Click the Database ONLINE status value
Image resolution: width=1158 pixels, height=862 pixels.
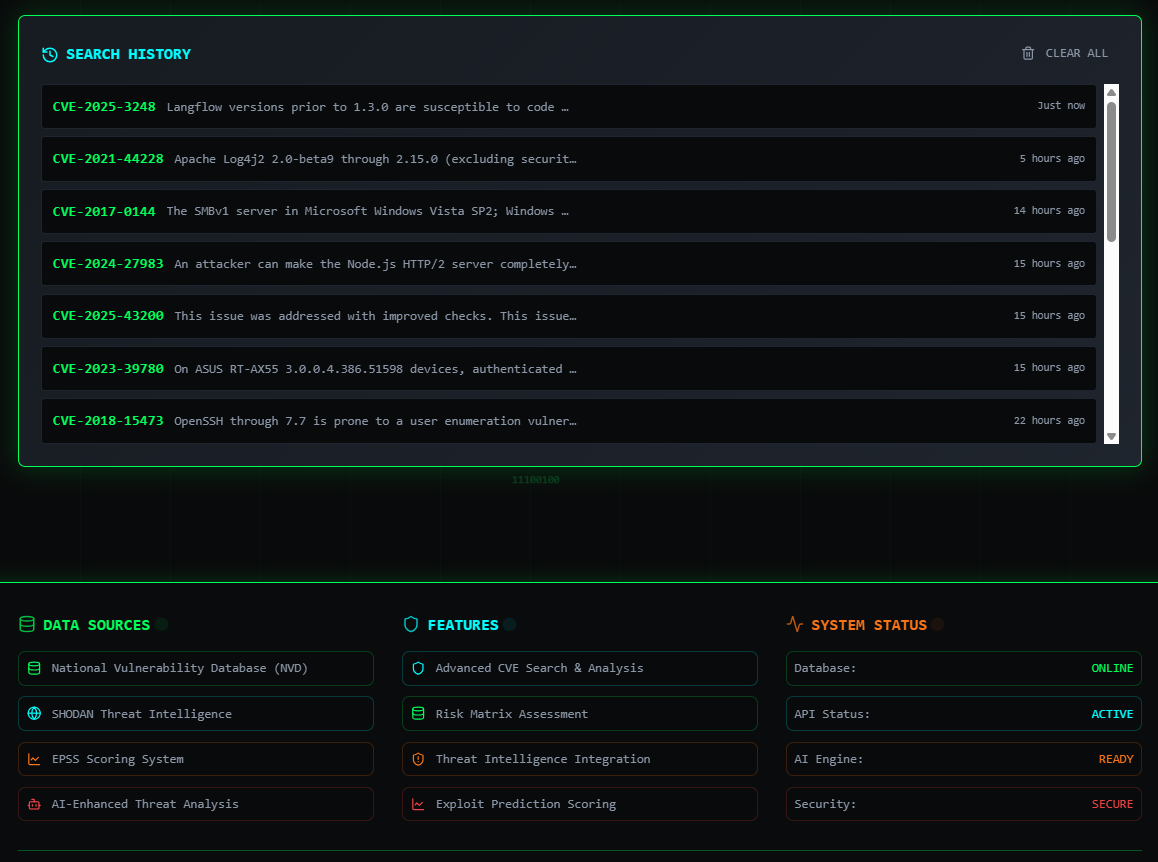point(1111,668)
